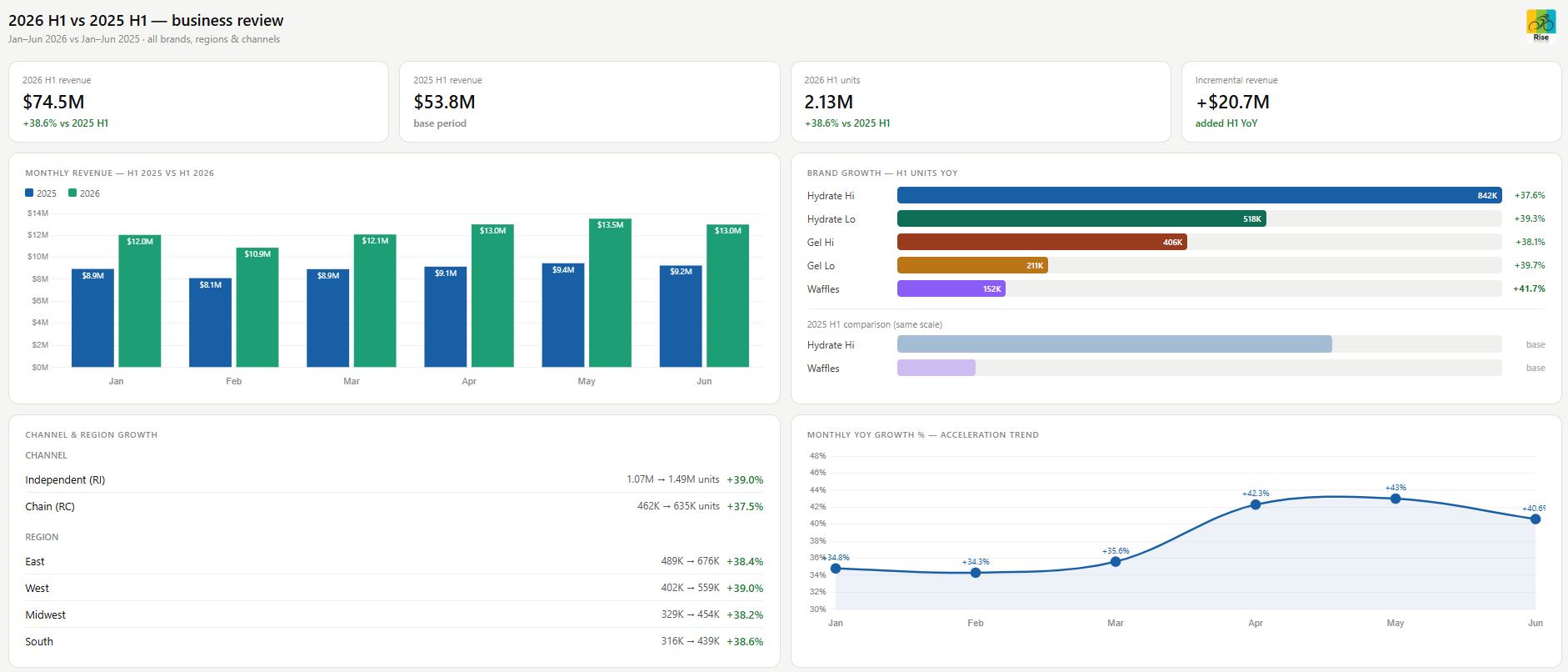Select the Gel Hi 406K bar
The width and height of the screenshot is (1568, 672).
pyautogui.click(x=1042, y=242)
